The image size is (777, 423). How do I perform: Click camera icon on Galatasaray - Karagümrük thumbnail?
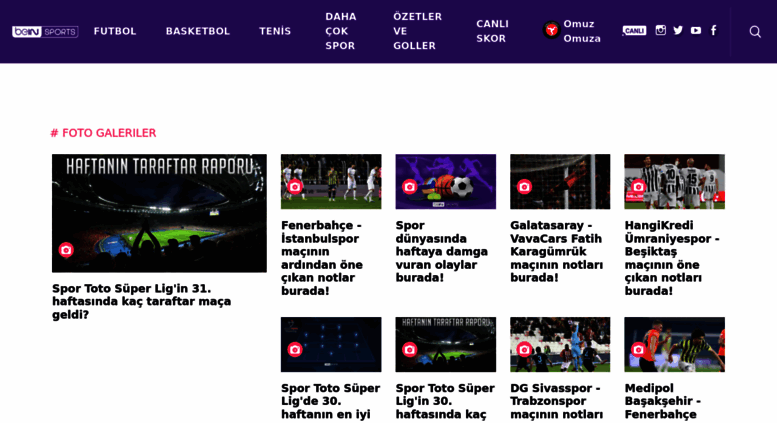point(524,187)
